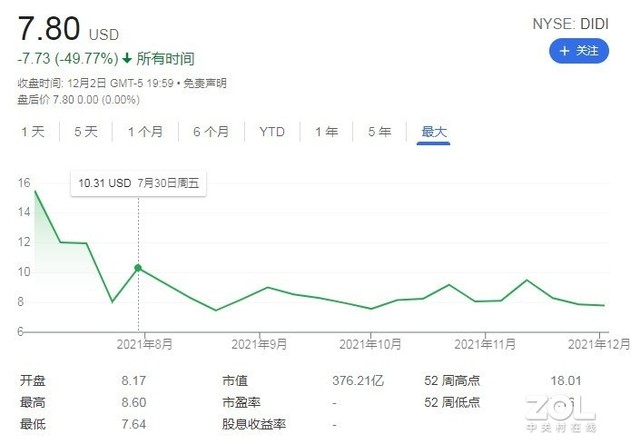
Task: Click the 52 周低点 label
Action: [452, 403]
